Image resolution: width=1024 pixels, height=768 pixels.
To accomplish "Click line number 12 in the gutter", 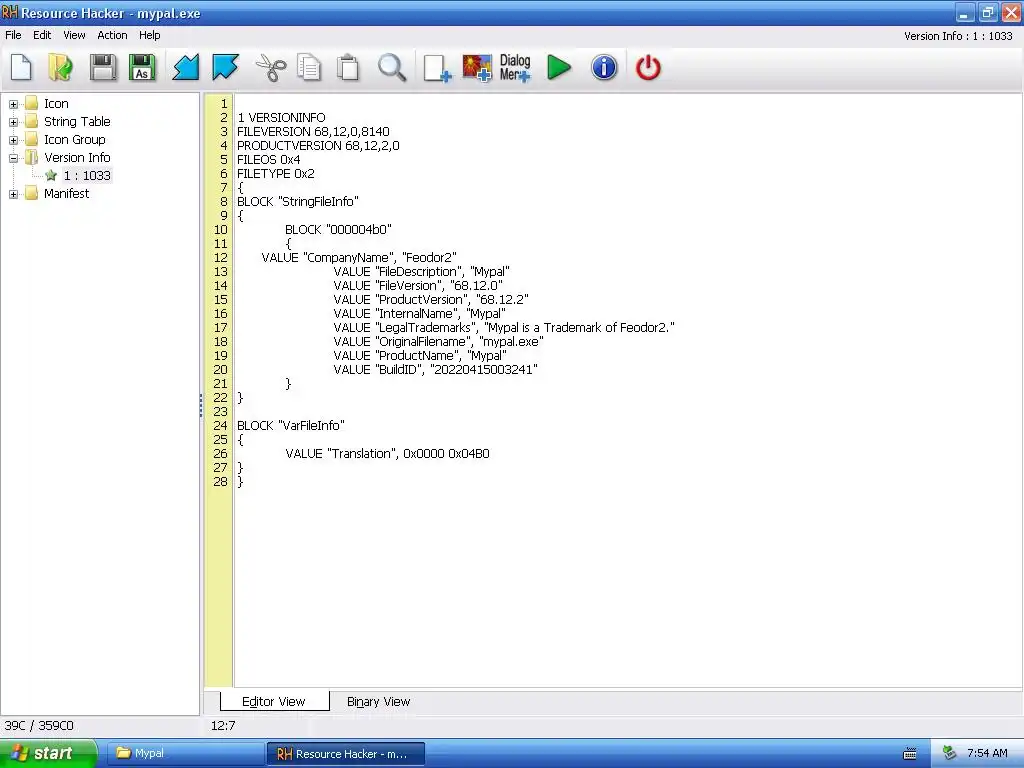I will 221,257.
